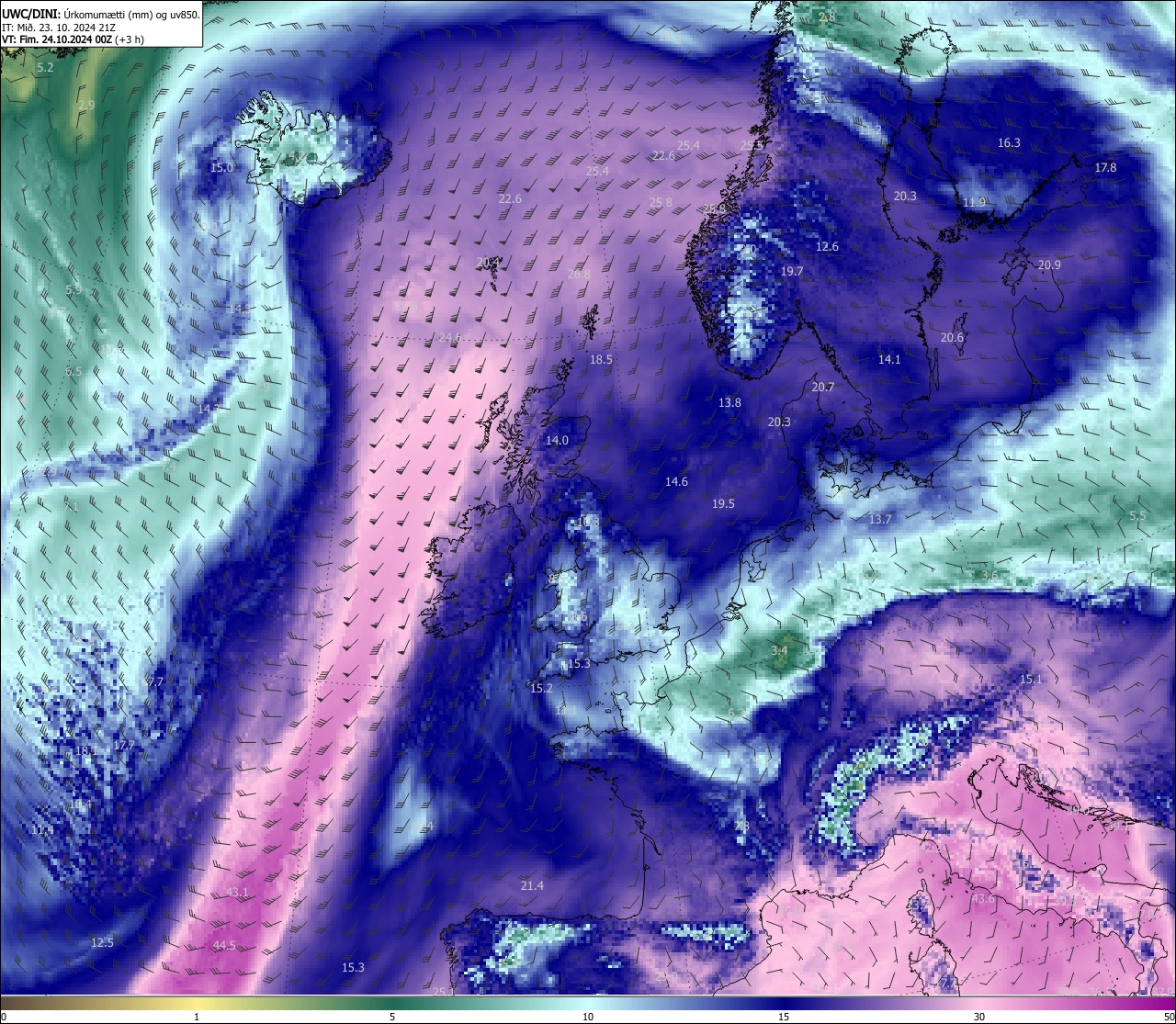1176x1024 pixels.
Task: Click the 21.4 value label
Action: [x=532, y=886]
